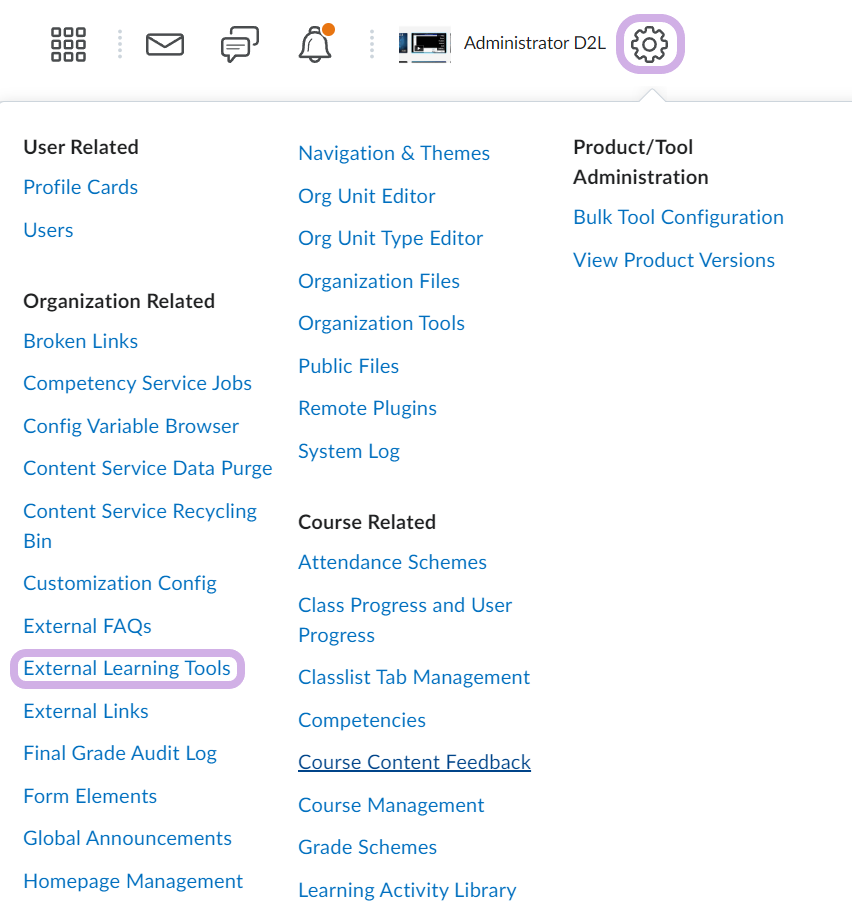The image size is (852, 912).
Task: Open Course Content Feedback
Action: click(414, 762)
